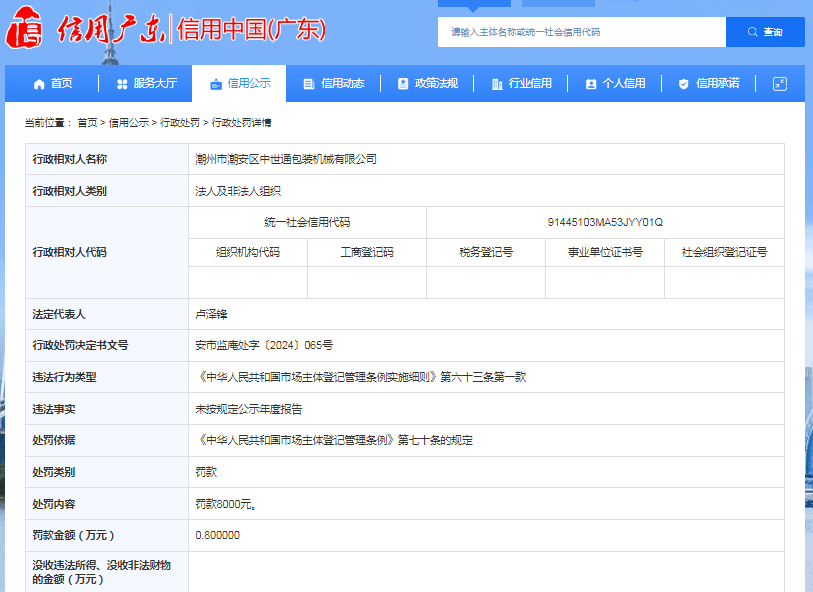Screen dimensions: 813x592
Task: Click the person icon beside 个人信用
Action: (x=591, y=84)
